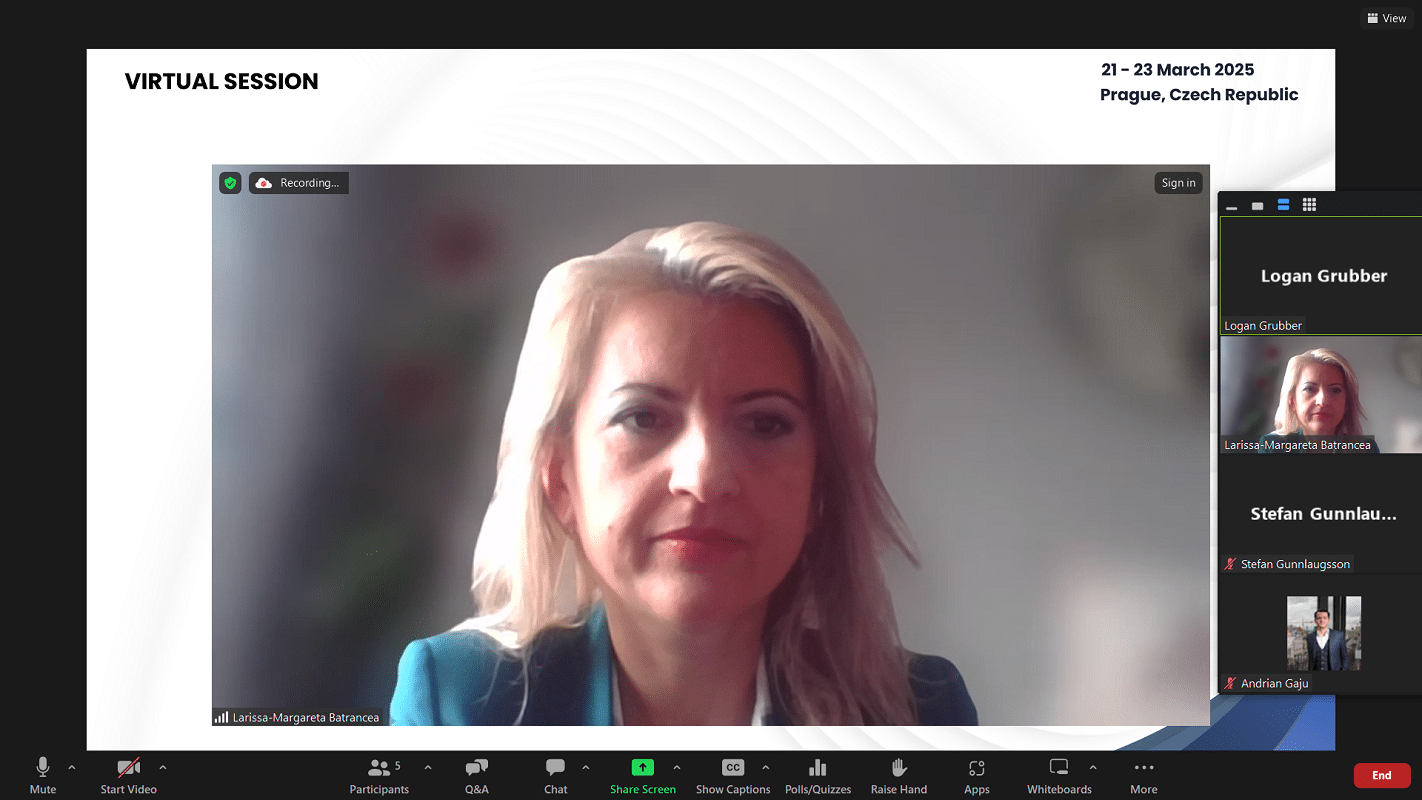Open Polls/Quizzes

[x=817, y=775]
